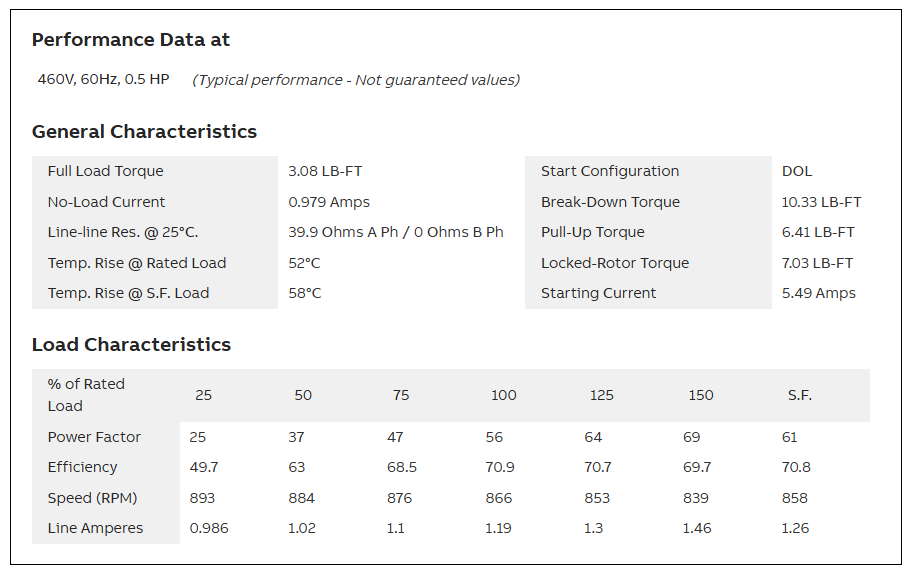The width and height of the screenshot is (912, 575).
Task: Select the Speed (RPM) row label
Action: [92, 498]
